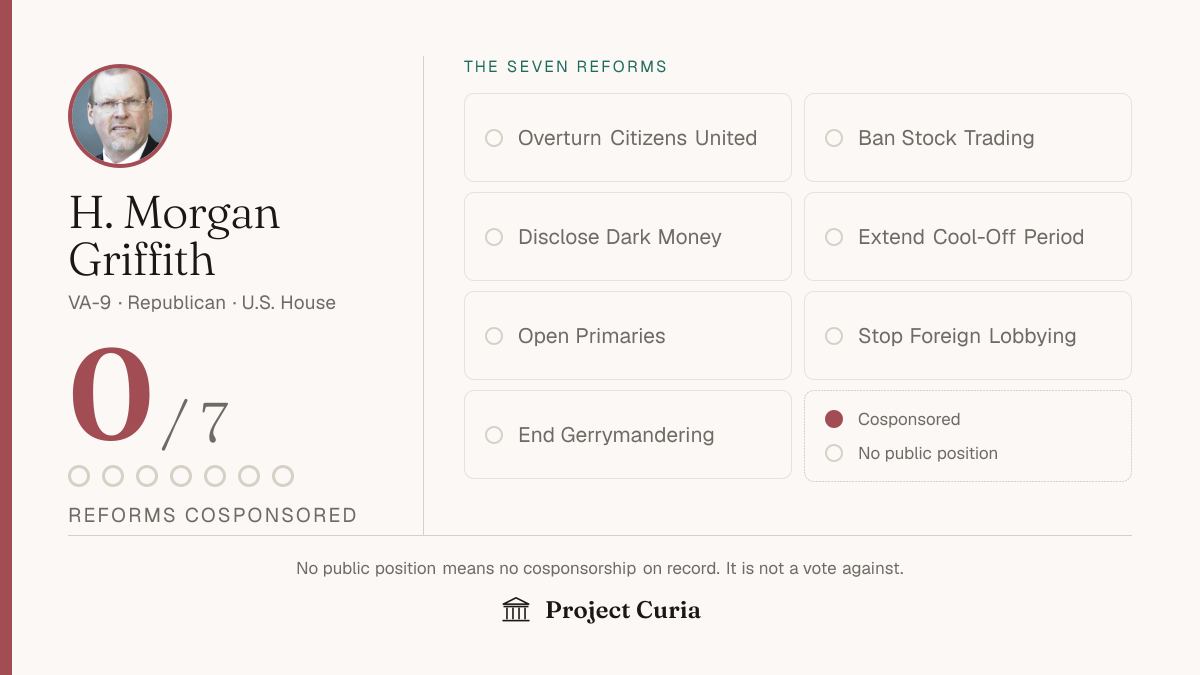The height and width of the screenshot is (675, 1200).
Task: Select the Ban Stock Trading status circle
Action: point(834,138)
